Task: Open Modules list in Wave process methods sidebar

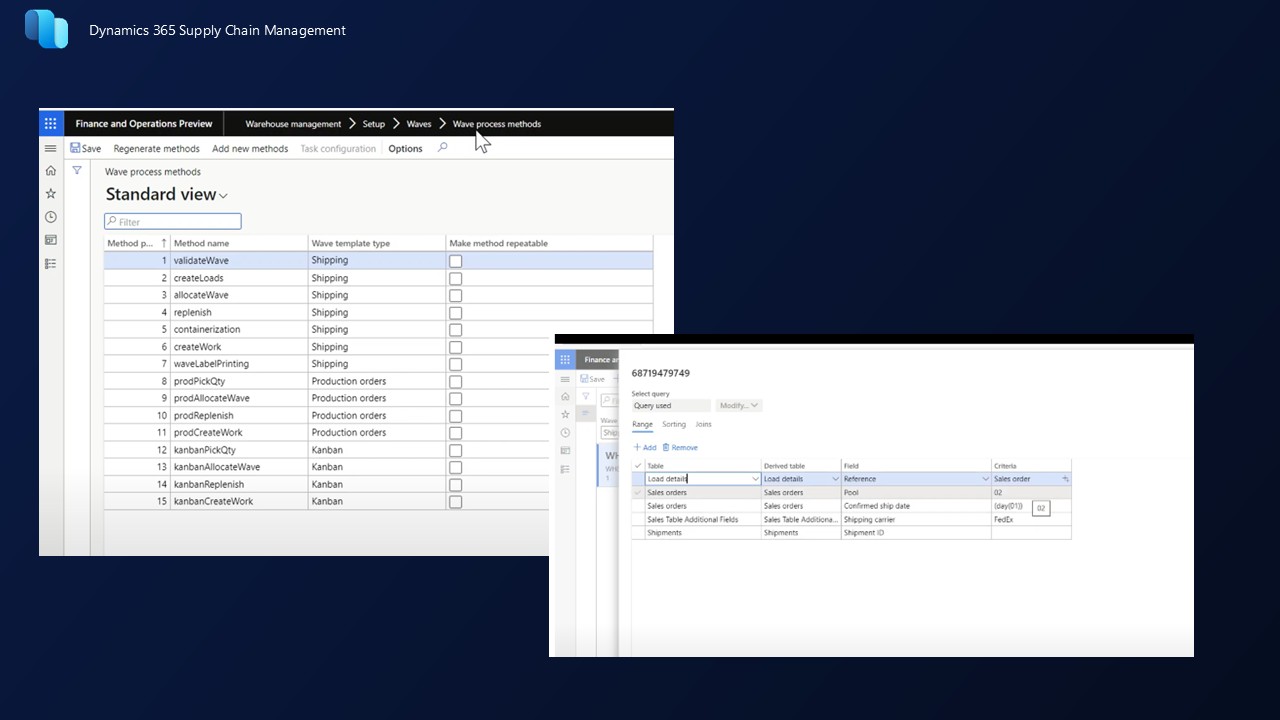Action: (51, 264)
